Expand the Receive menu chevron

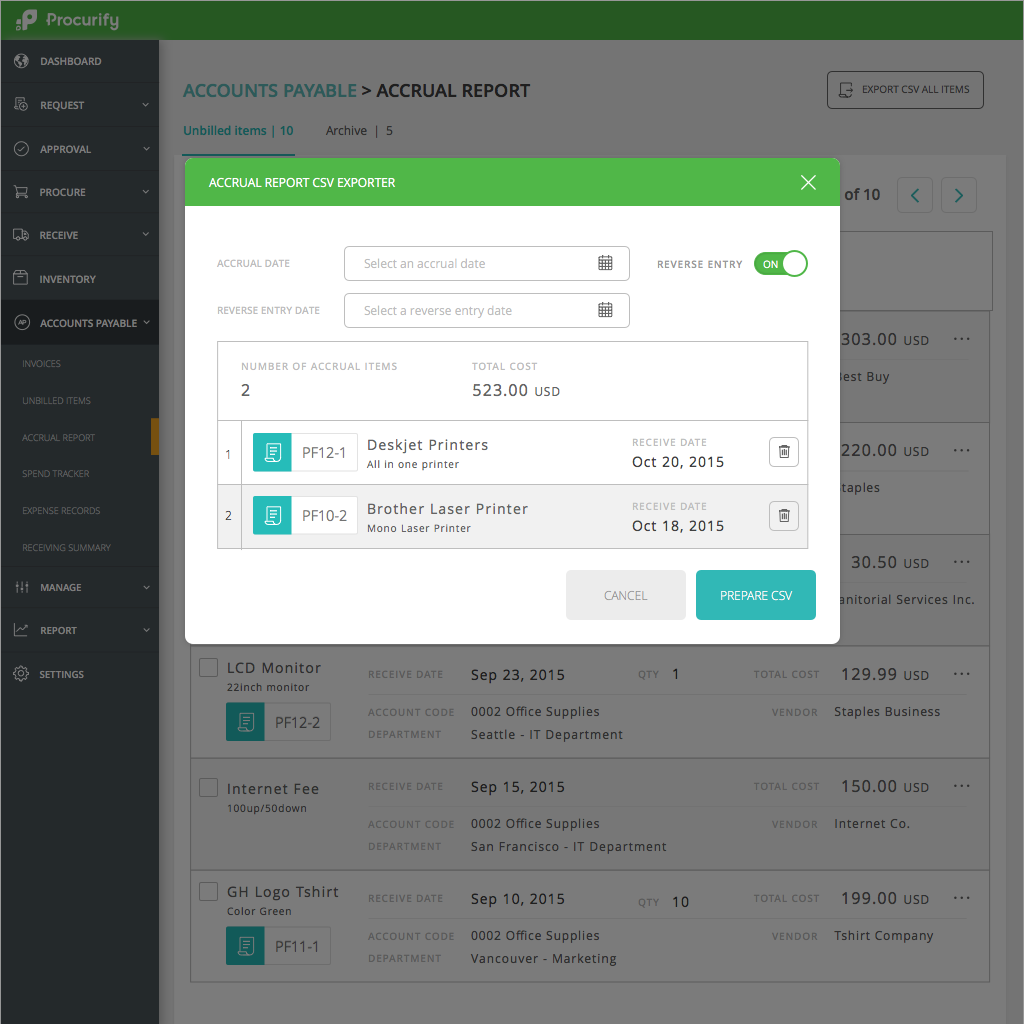[x=146, y=234]
